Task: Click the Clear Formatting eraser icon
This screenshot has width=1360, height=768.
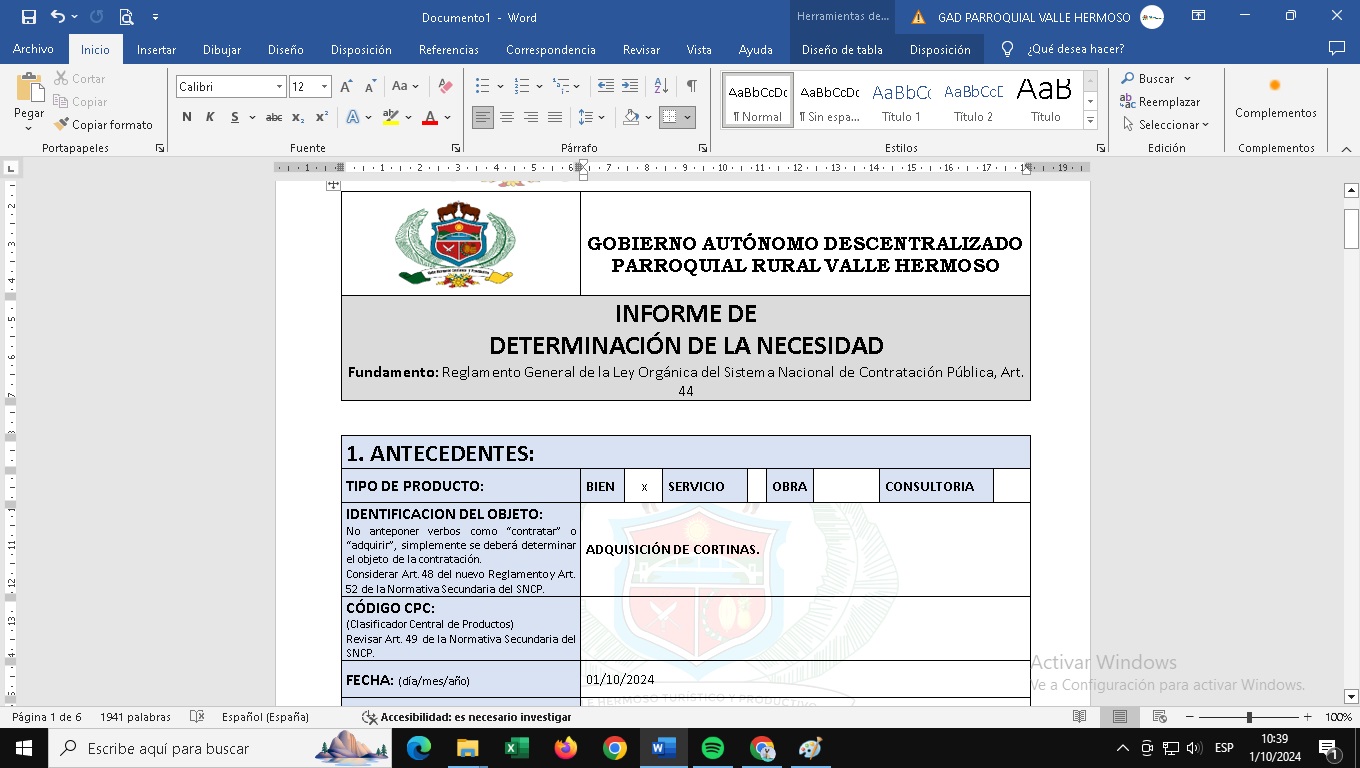Action: pyautogui.click(x=446, y=87)
